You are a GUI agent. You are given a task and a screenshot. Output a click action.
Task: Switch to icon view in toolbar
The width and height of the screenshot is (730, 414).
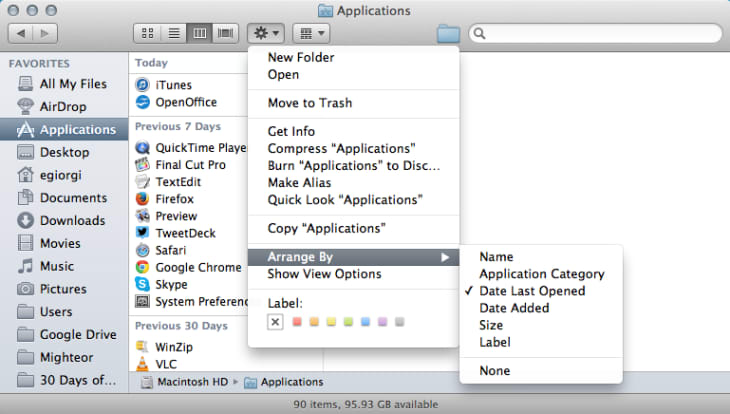point(148,33)
